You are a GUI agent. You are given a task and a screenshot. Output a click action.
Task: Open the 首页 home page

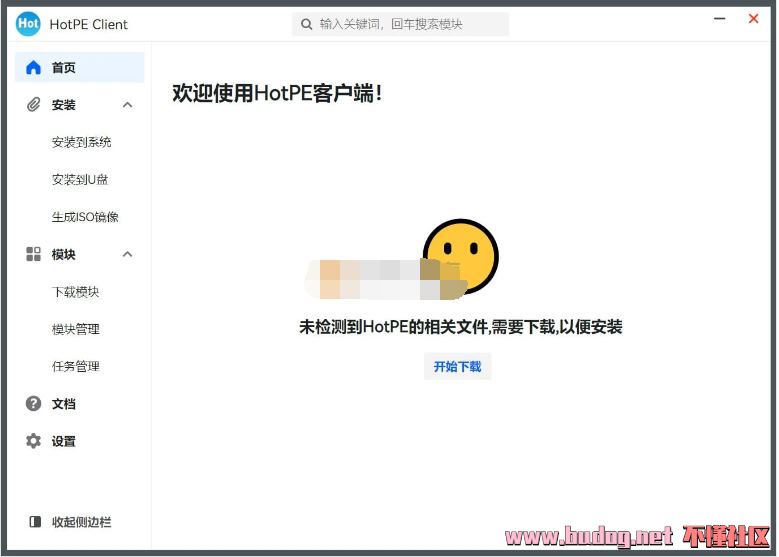(79, 67)
